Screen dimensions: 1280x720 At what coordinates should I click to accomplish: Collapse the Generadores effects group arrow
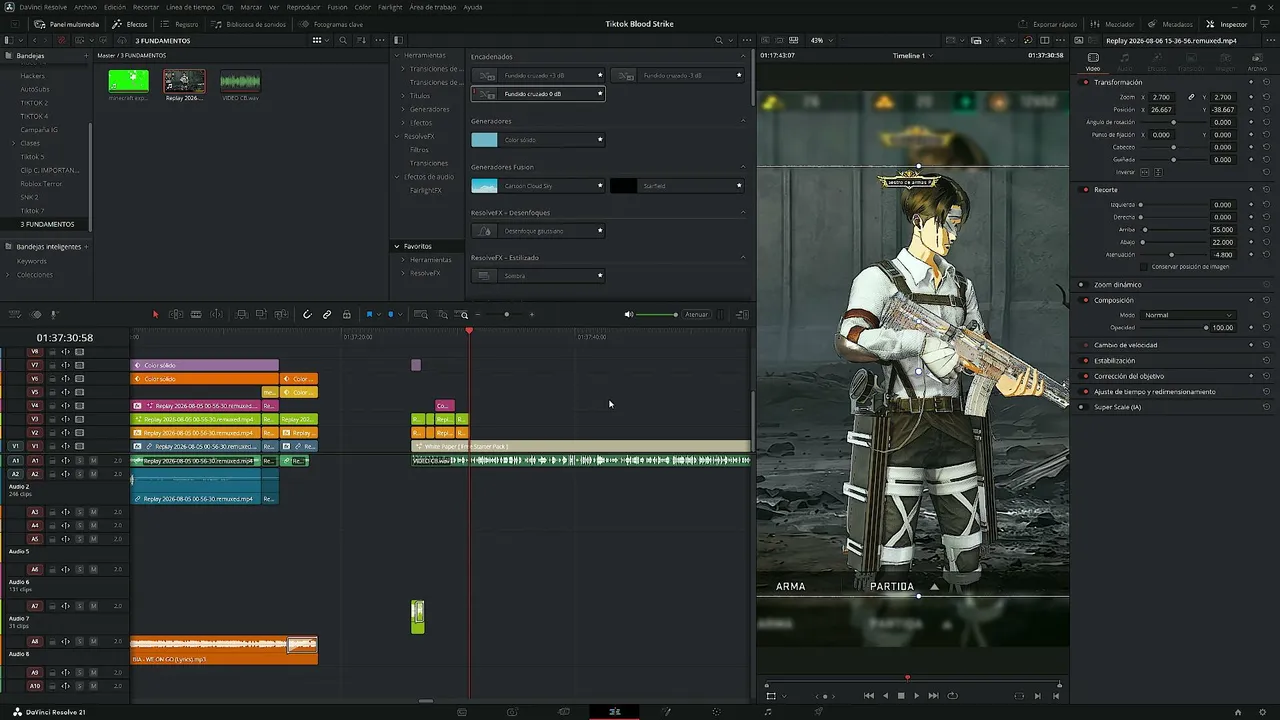click(743, 121)
